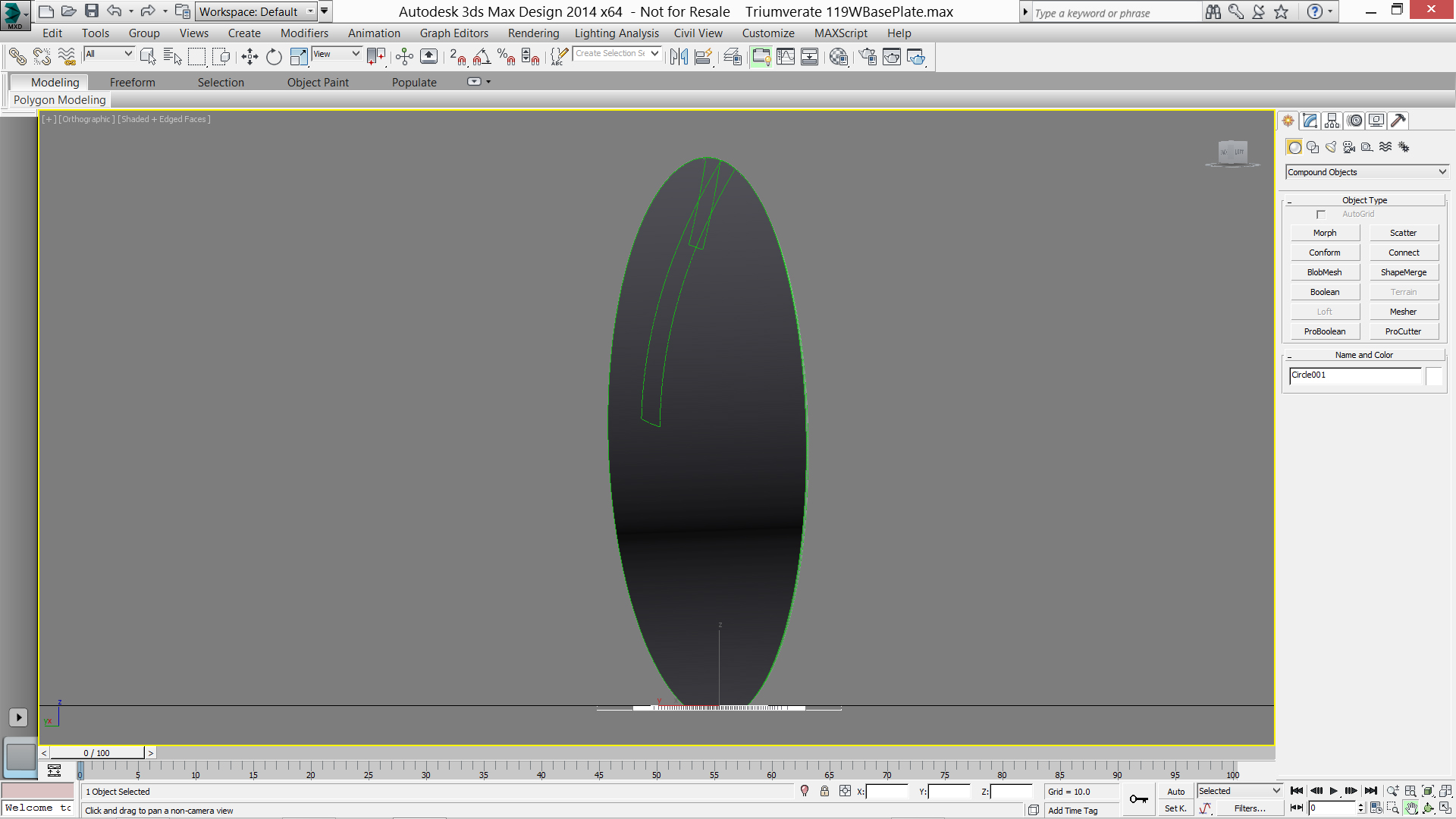Select the Cameras category icon
The image size is (1456, 819).
pos(1349,147)
